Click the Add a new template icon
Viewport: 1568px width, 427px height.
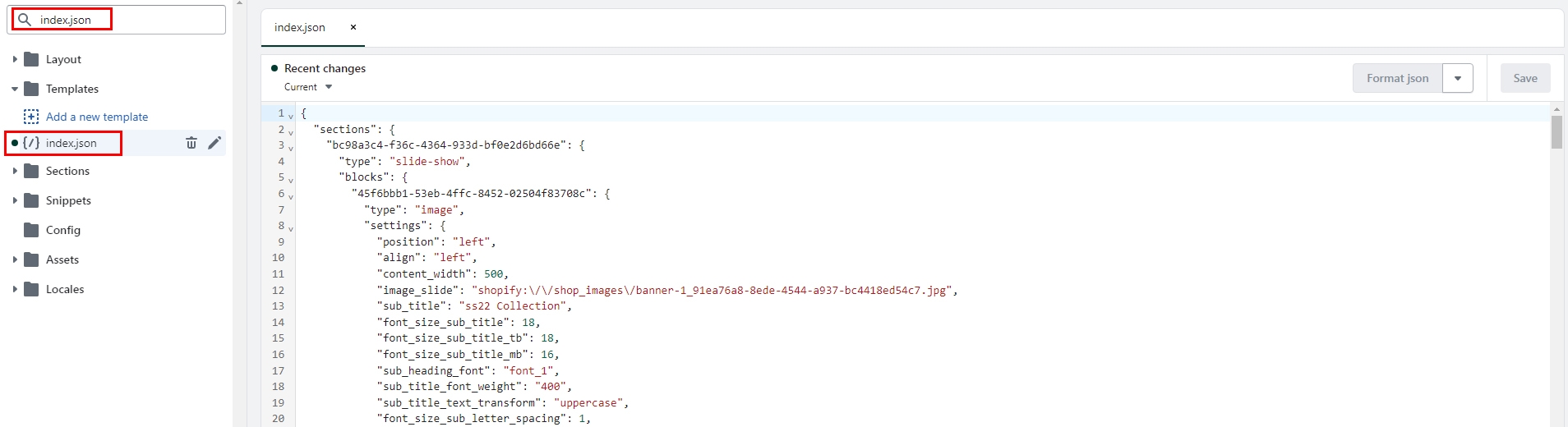click(x=31, y=117)
